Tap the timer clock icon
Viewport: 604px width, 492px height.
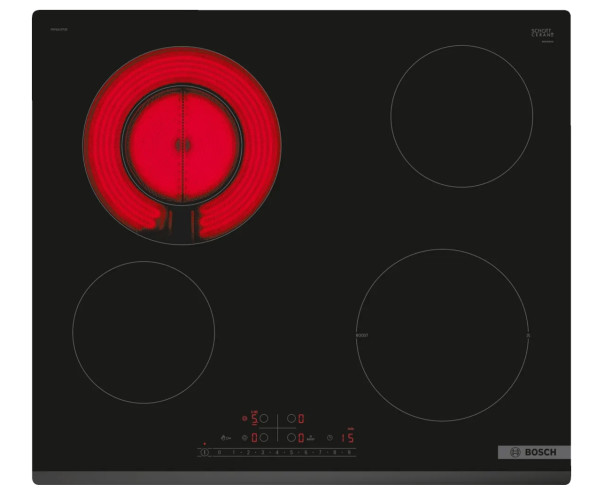[330, 438]
